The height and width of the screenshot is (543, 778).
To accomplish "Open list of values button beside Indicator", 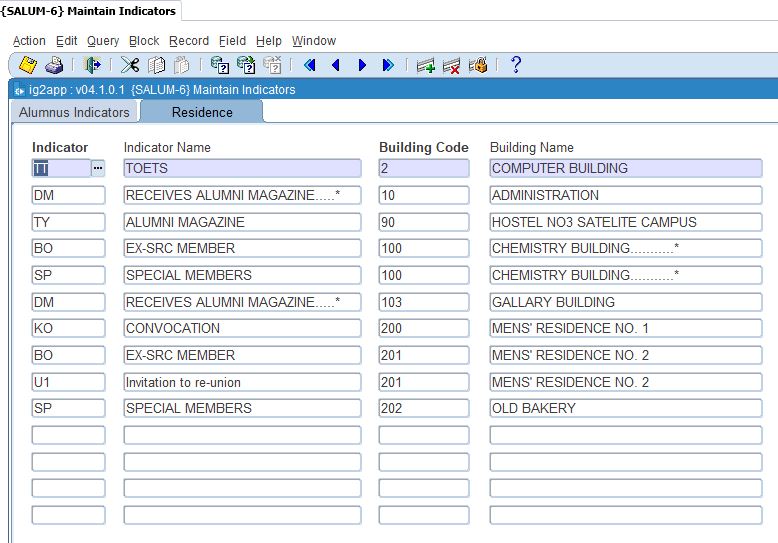I will 97,169.
